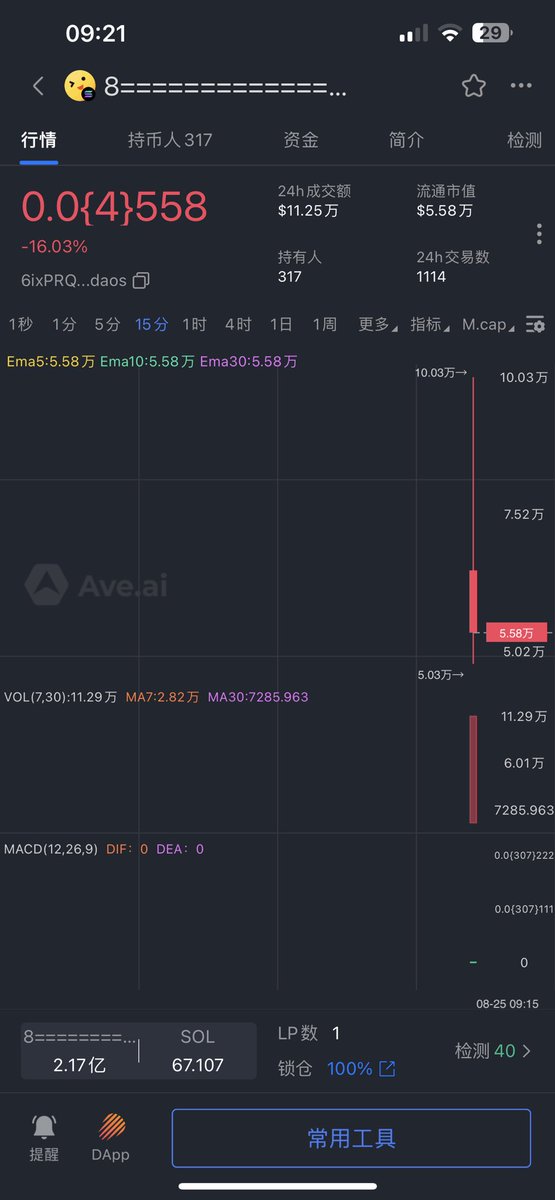The image size is (555, 1200).
Task: Expand the M.cap display dropdown
Action: point(489,324)
